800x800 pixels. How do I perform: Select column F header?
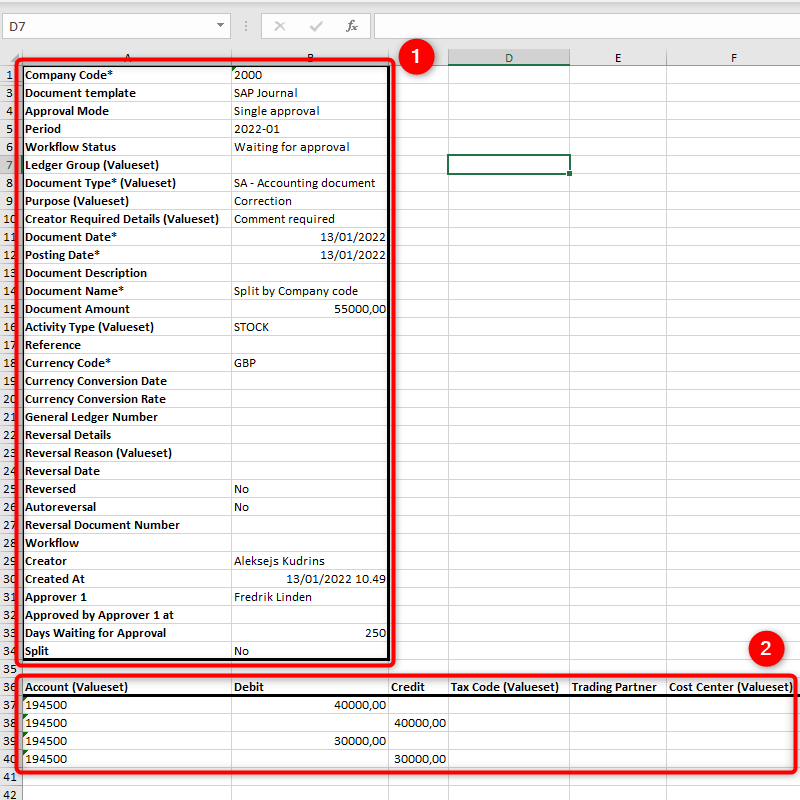733,58
